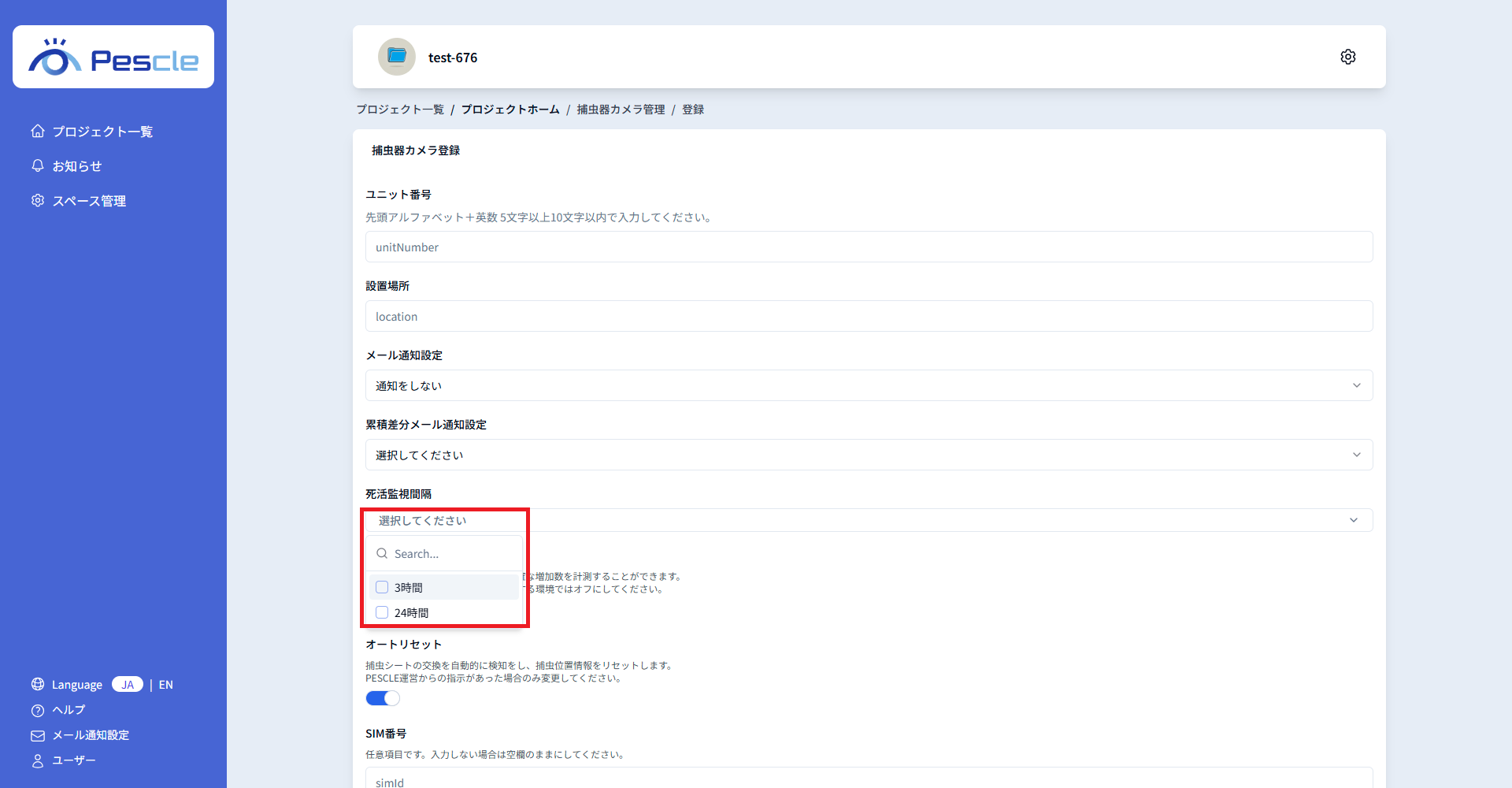Click the ヘルプ question mark icon
The width and height of the screenshot is (1512, 788).
(x=38, y=710)
